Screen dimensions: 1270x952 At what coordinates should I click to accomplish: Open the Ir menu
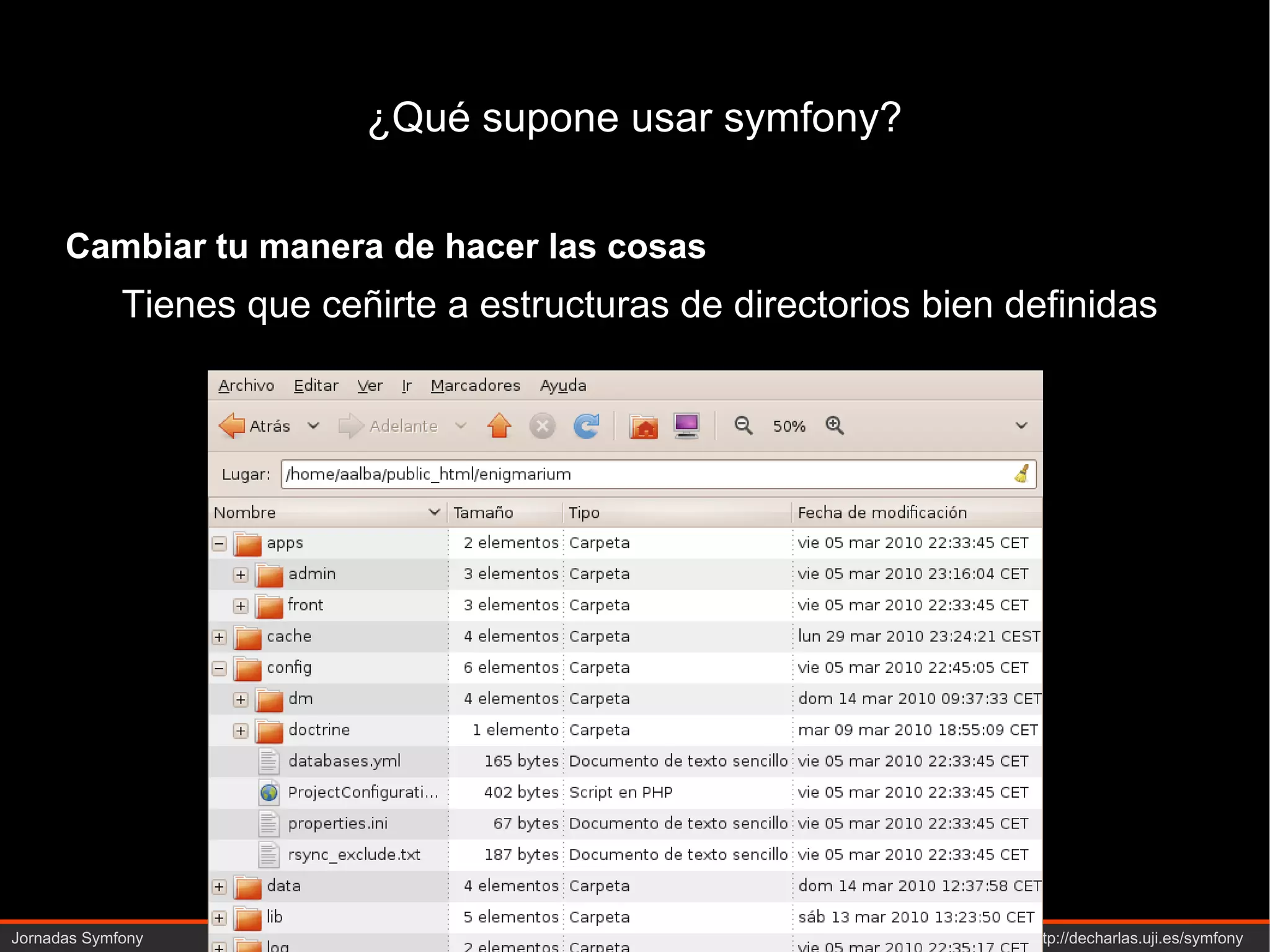tap(407, 386)
